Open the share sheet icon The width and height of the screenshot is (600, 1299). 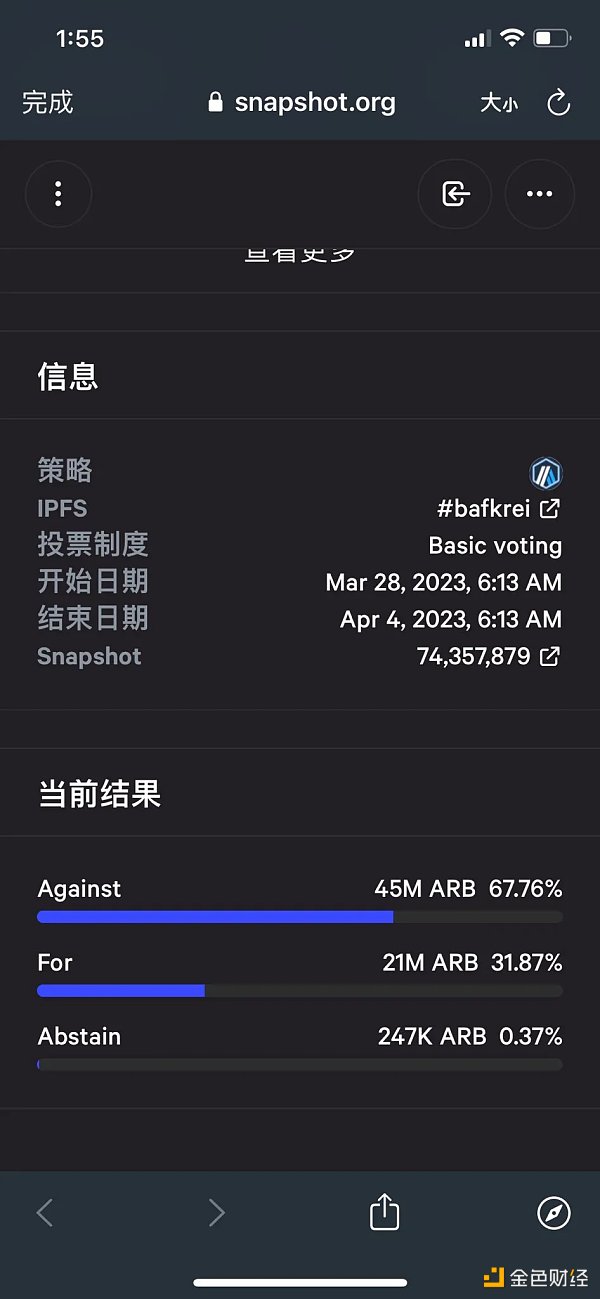tap(384, 1213)
